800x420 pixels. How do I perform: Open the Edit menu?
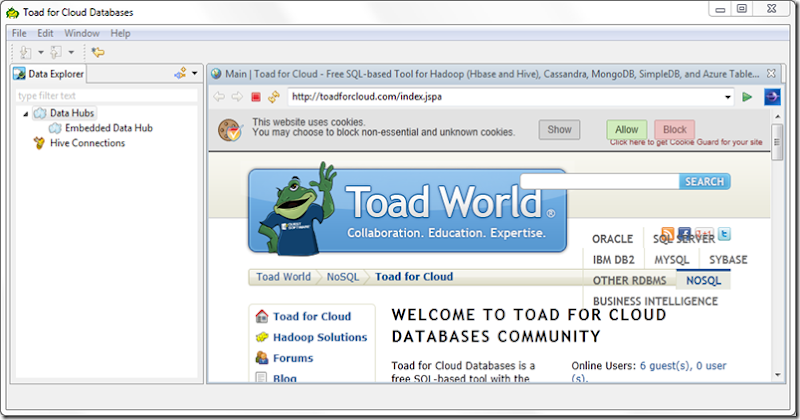click(45, 33)
